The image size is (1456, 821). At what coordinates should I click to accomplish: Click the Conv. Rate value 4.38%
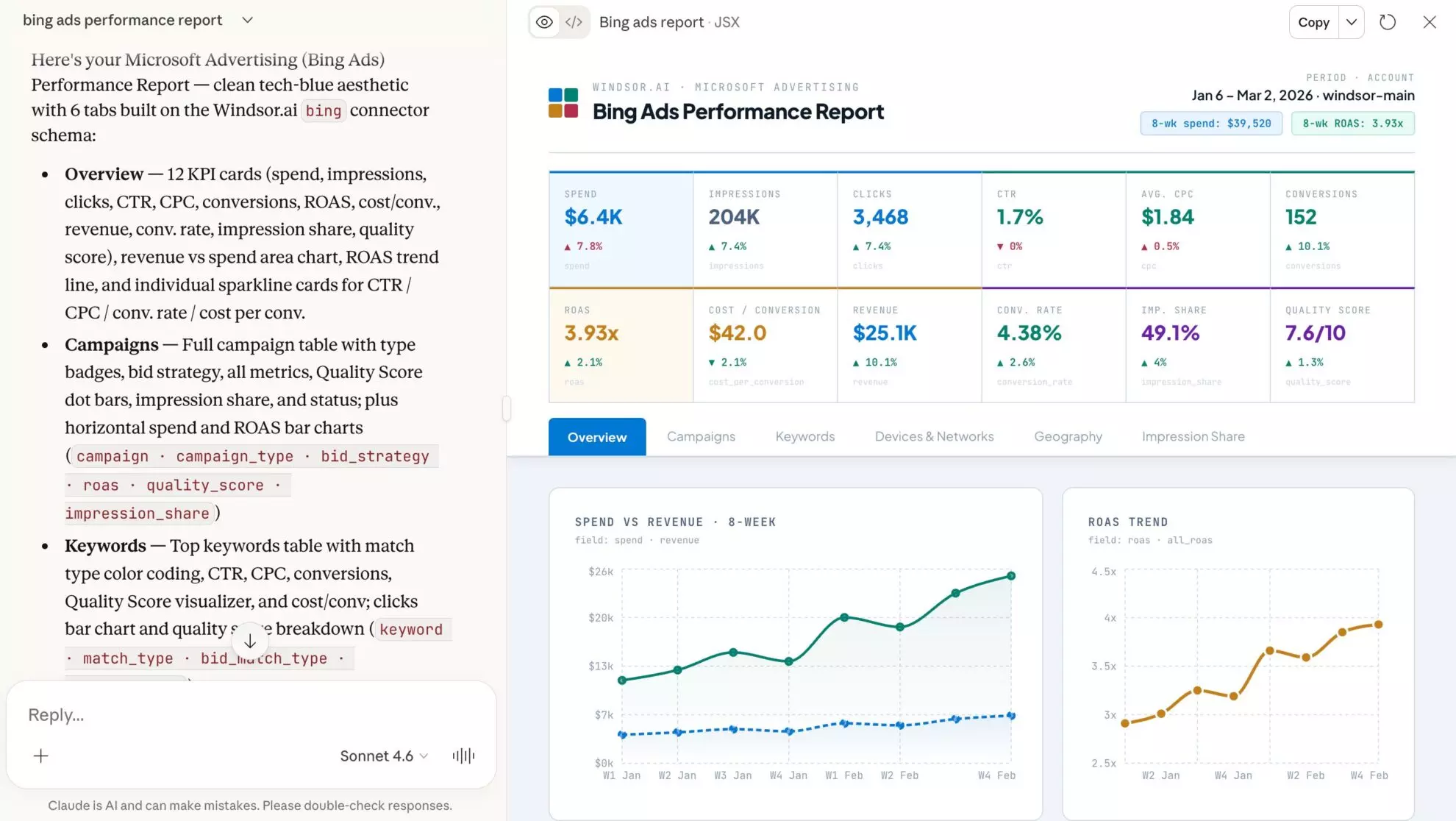pyautogui.click(x=1029, y=333)
